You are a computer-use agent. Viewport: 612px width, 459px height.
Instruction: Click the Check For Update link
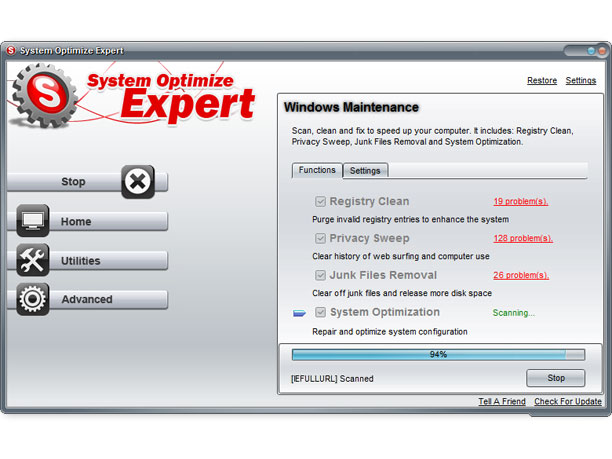coord(568,401)
